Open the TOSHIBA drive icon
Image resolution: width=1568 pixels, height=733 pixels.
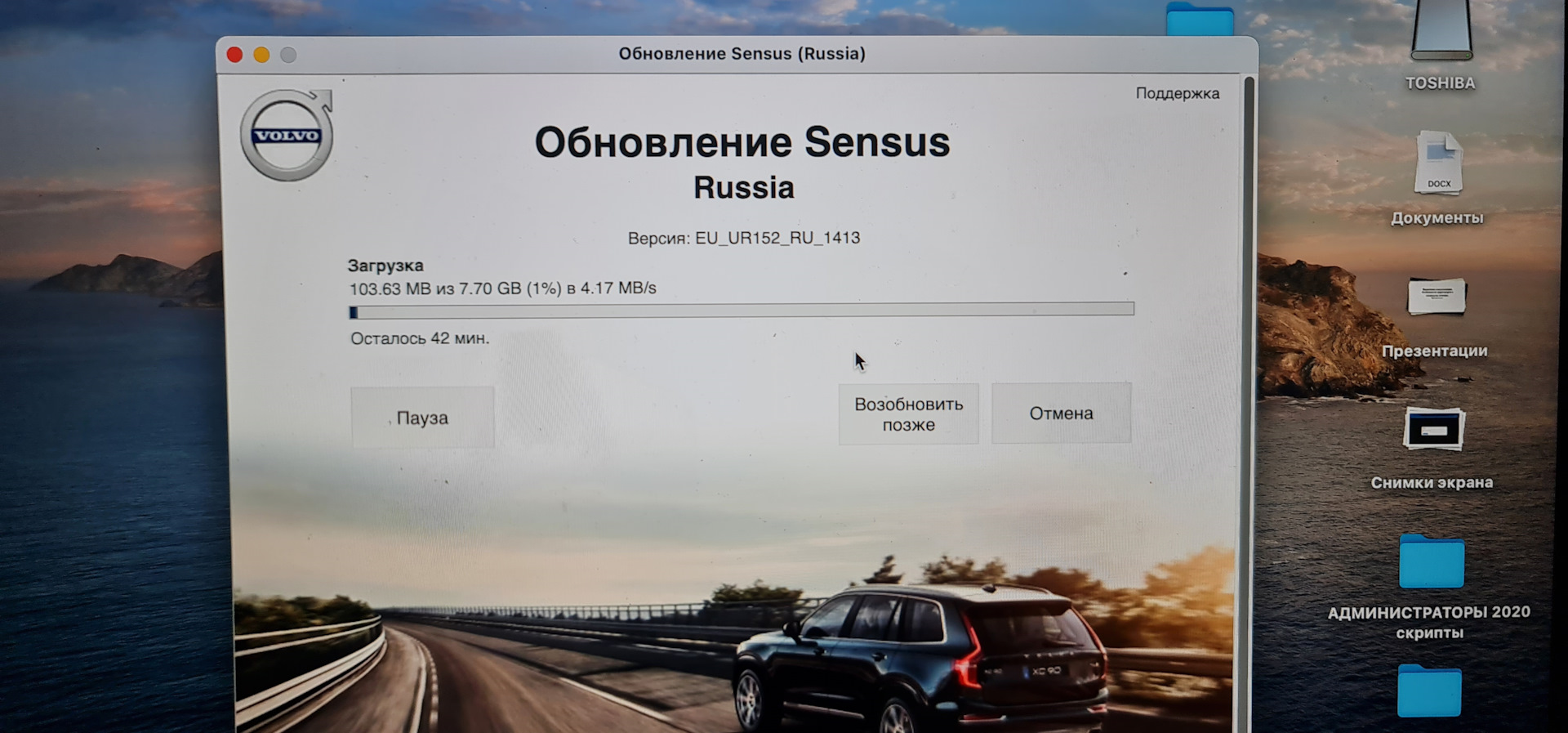pos(1441,31)
